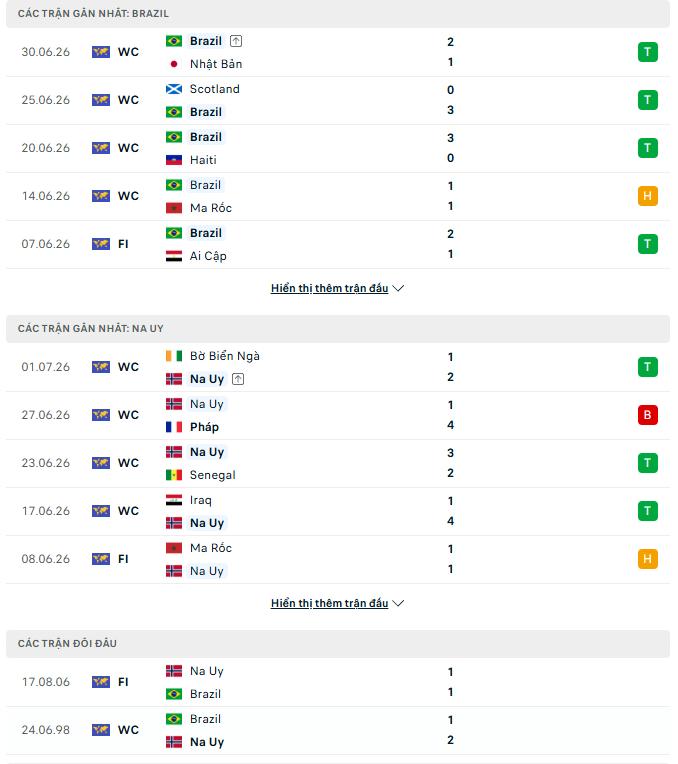678x764 pixels.
Task: Click the Bờ Biển Ngà team name
Action: pyautogui.click(x=225, y=356)
